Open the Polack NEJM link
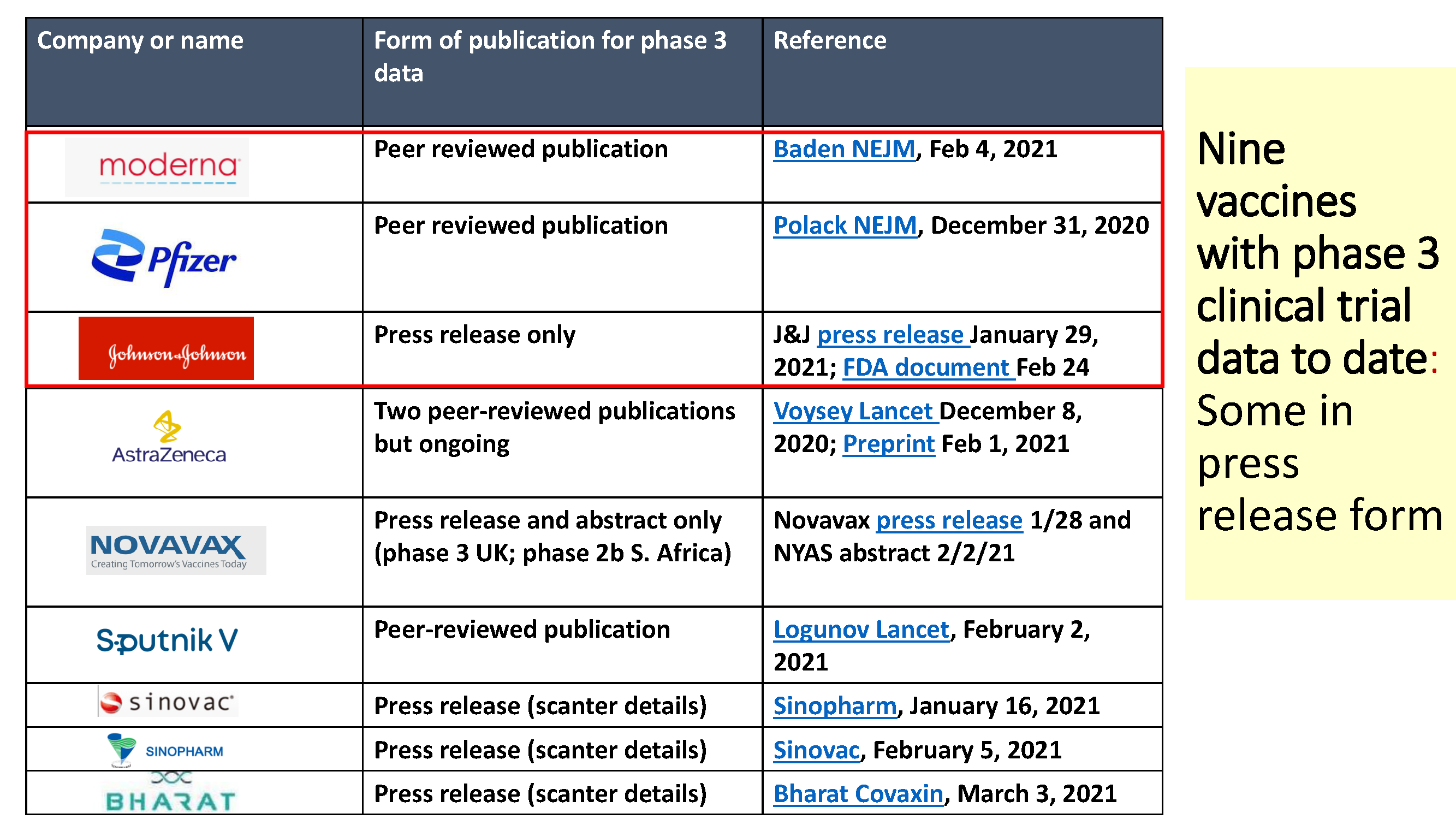Screen dimensions: 1456x819 tap(845, 225)
